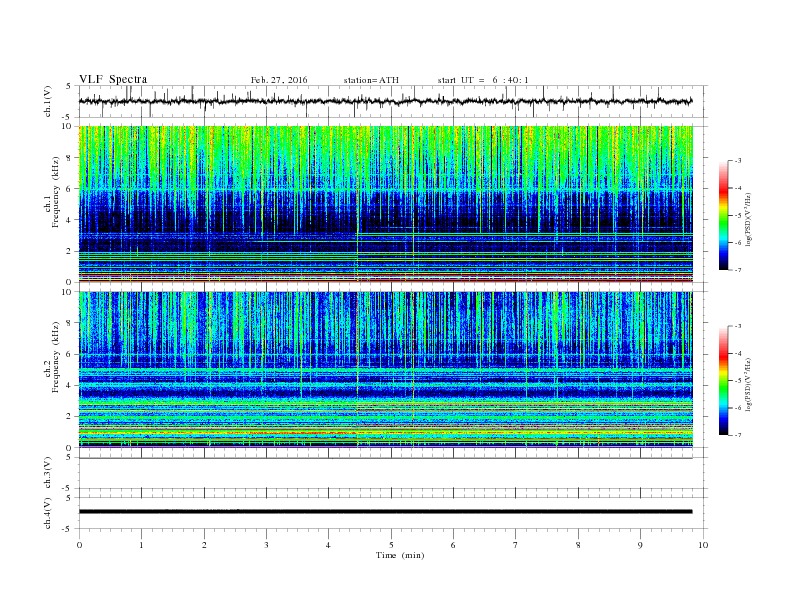
Task: Click the "-5" label on ch.2 color bar
Action: [x=738, y=380]
